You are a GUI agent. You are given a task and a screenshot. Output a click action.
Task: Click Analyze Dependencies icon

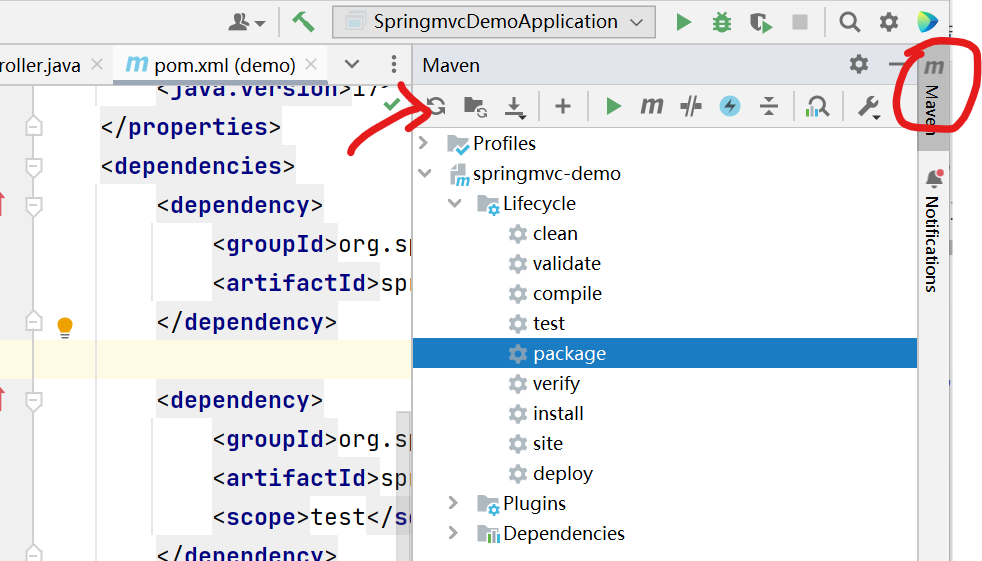817,106
